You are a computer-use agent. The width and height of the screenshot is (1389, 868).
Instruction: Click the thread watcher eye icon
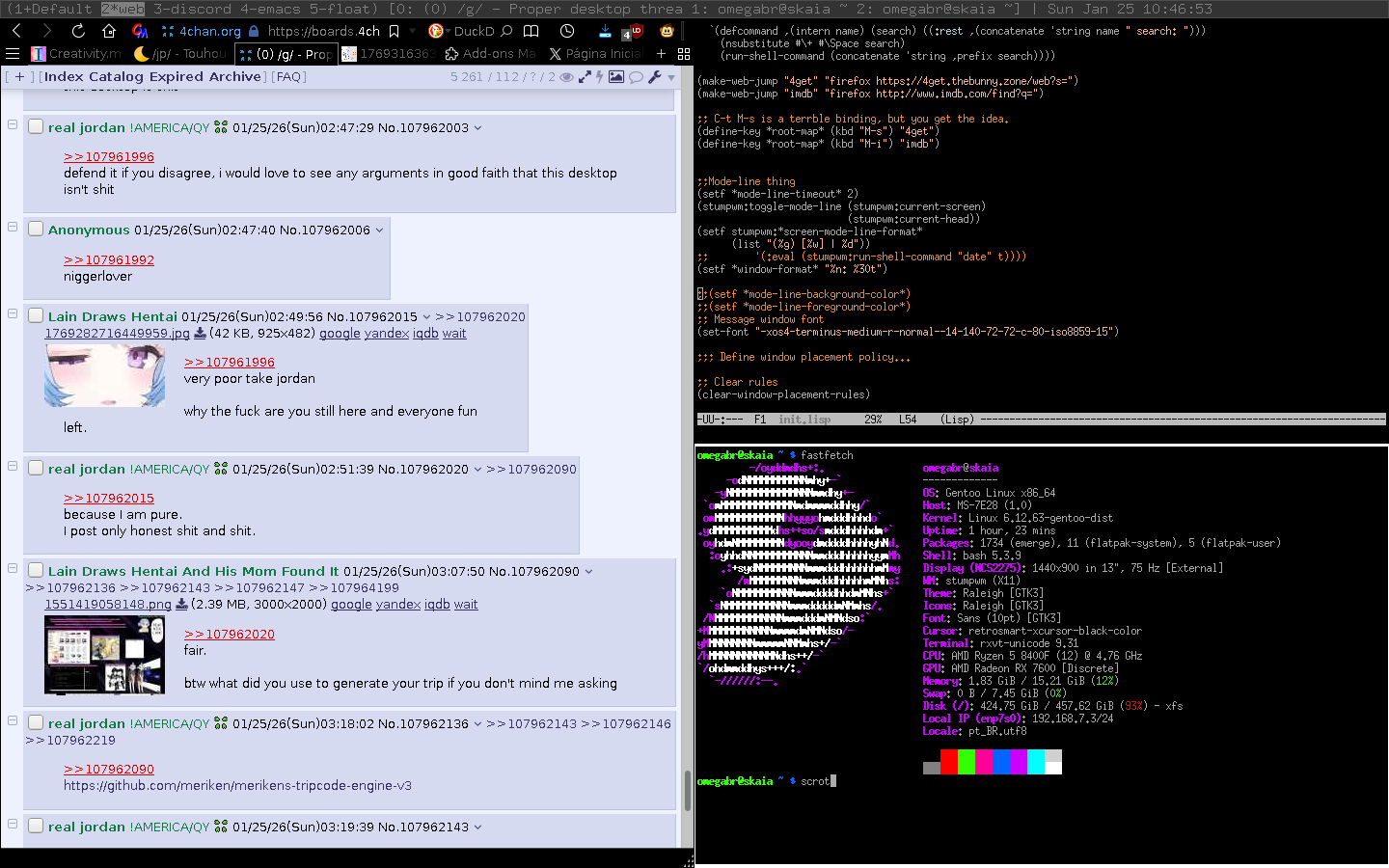[x=567, y=77]
